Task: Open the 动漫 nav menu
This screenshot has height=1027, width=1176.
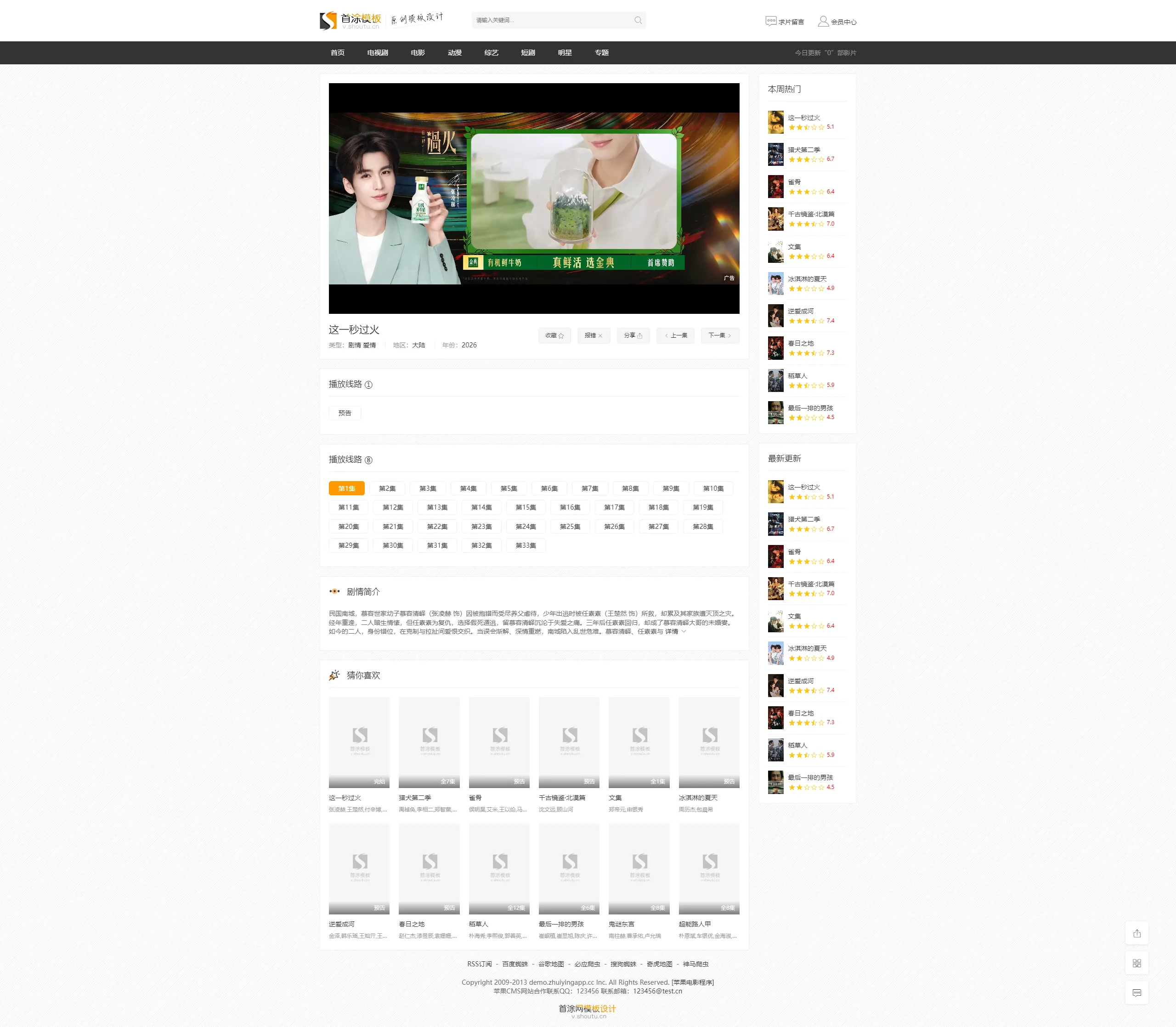Action: point(454,53)
